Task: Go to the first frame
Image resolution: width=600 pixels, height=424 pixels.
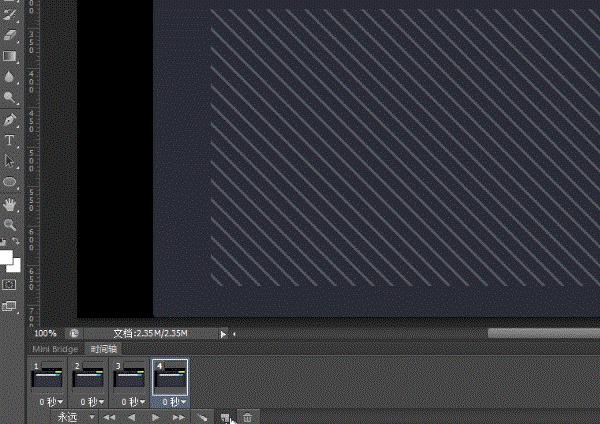Action: click(x=109, y=417)
